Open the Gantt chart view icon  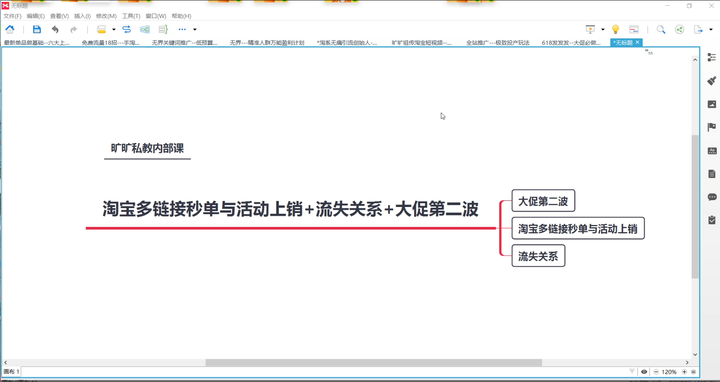click(634, 29)
